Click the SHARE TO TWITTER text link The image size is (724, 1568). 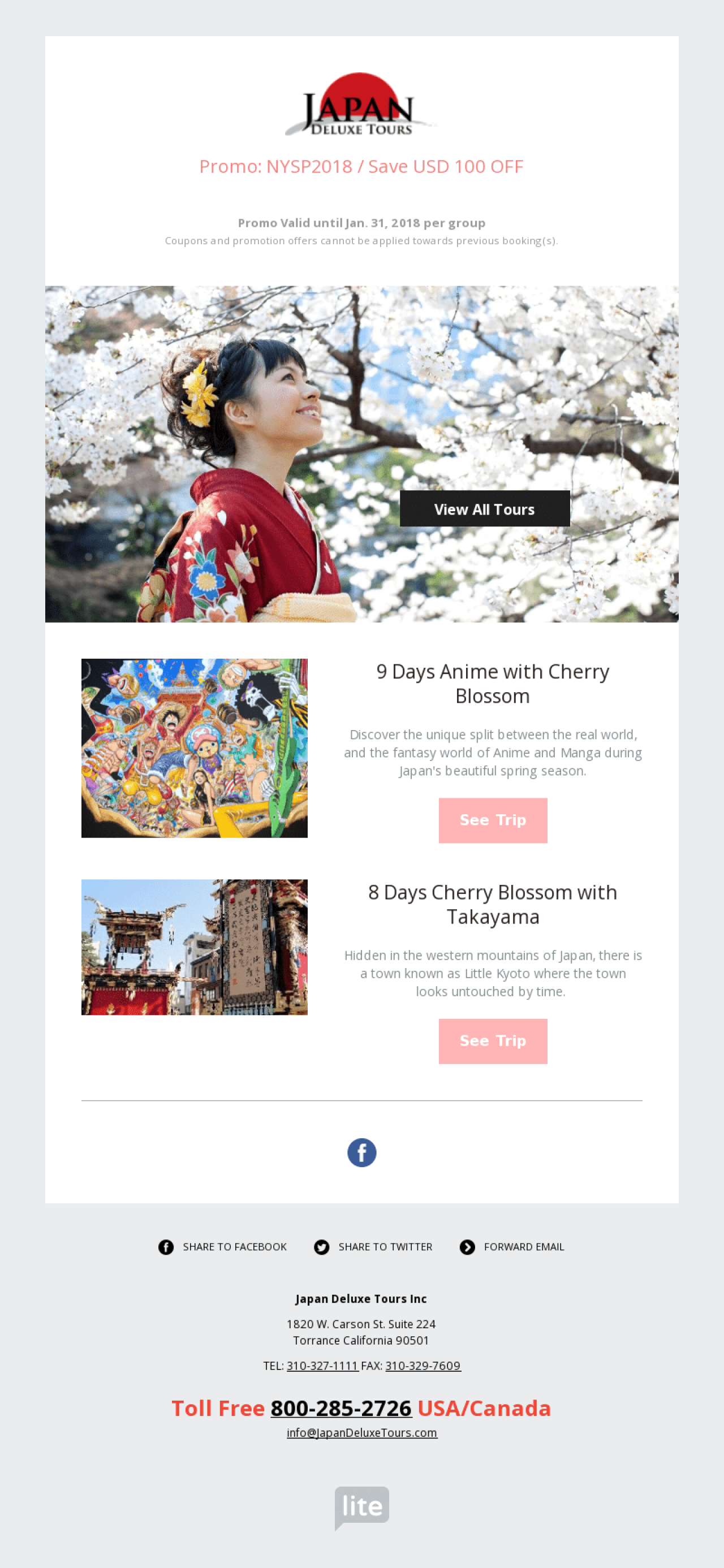(x=385, y=1247)
